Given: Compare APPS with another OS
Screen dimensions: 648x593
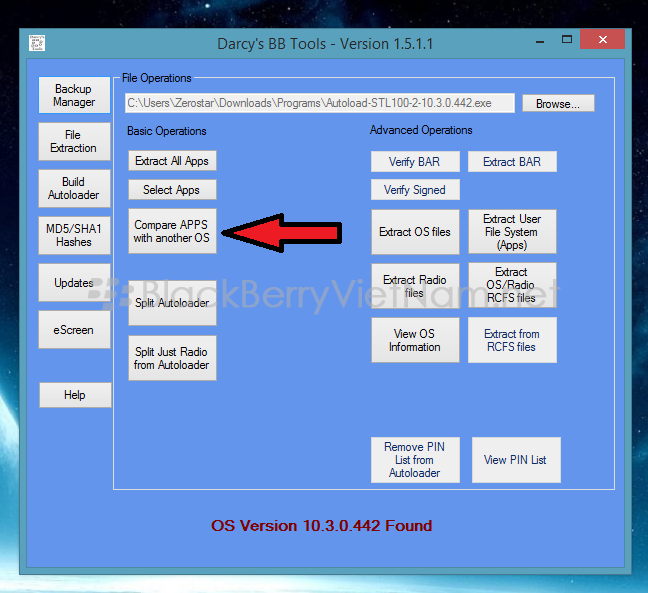Looking at the screenshot, I should [172, 231].
